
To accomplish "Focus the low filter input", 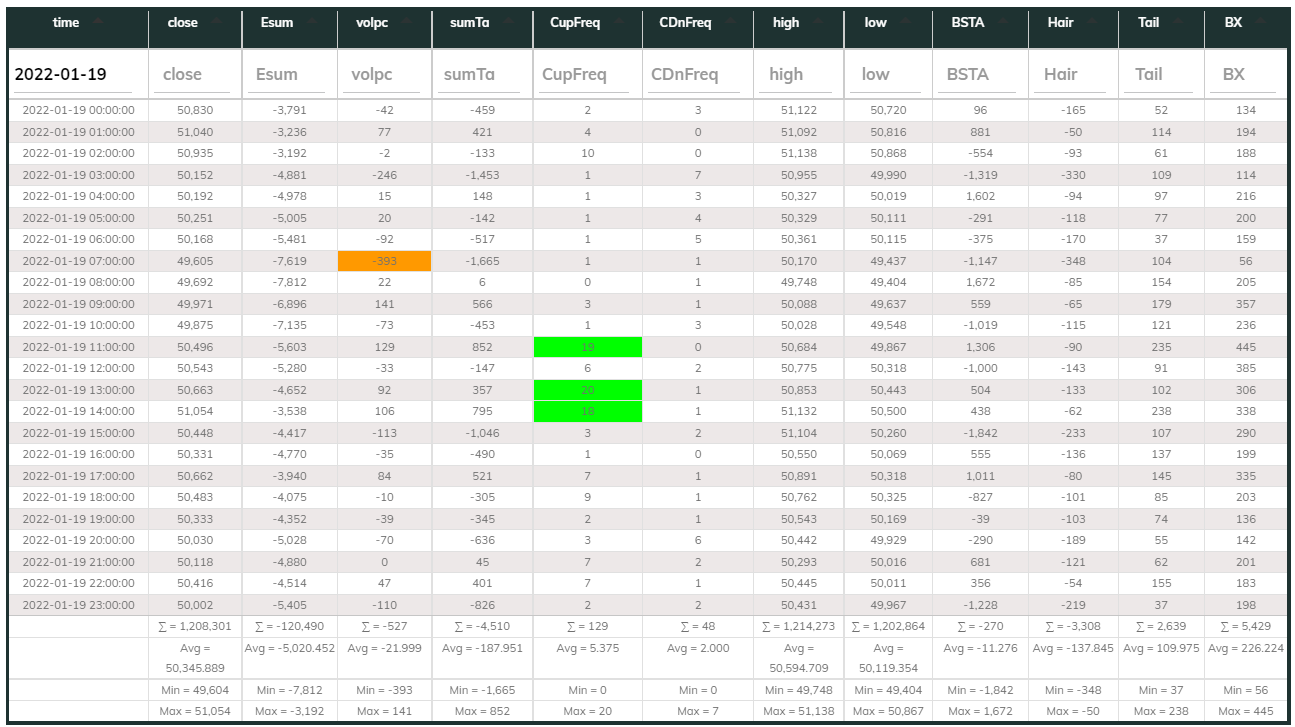I will [x=889, y=75].
